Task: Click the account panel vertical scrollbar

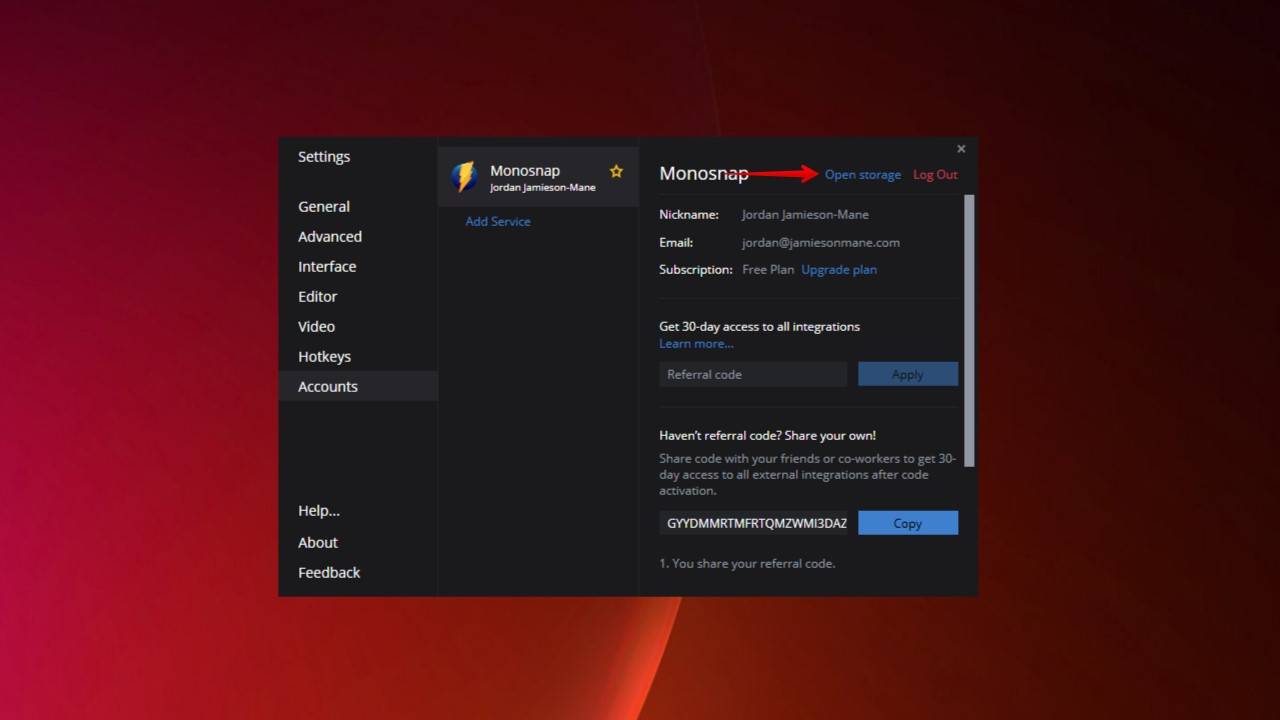Action: coord(968,330)
